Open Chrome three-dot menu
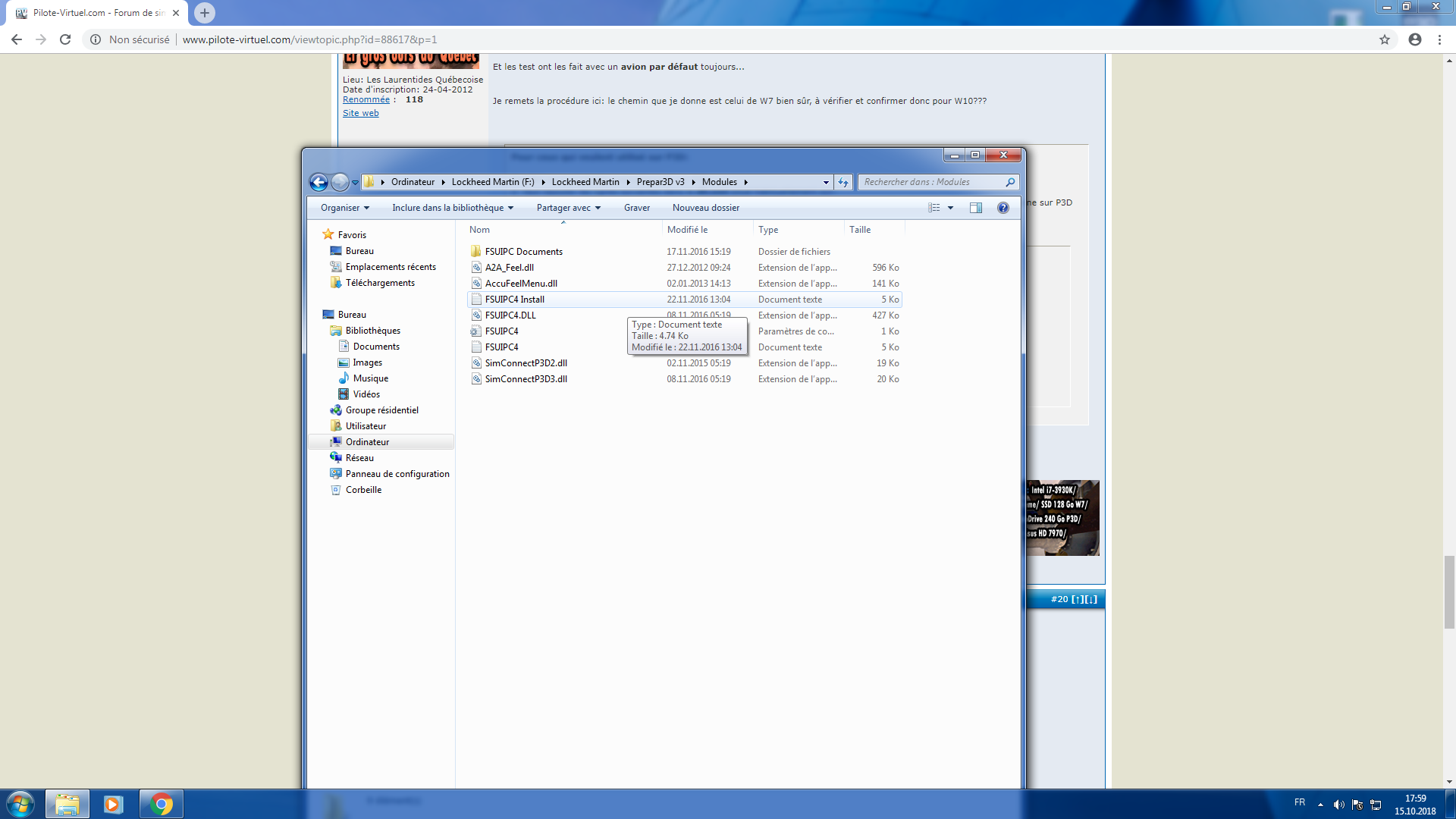The image size is (1456, 819). point(1440,39)
